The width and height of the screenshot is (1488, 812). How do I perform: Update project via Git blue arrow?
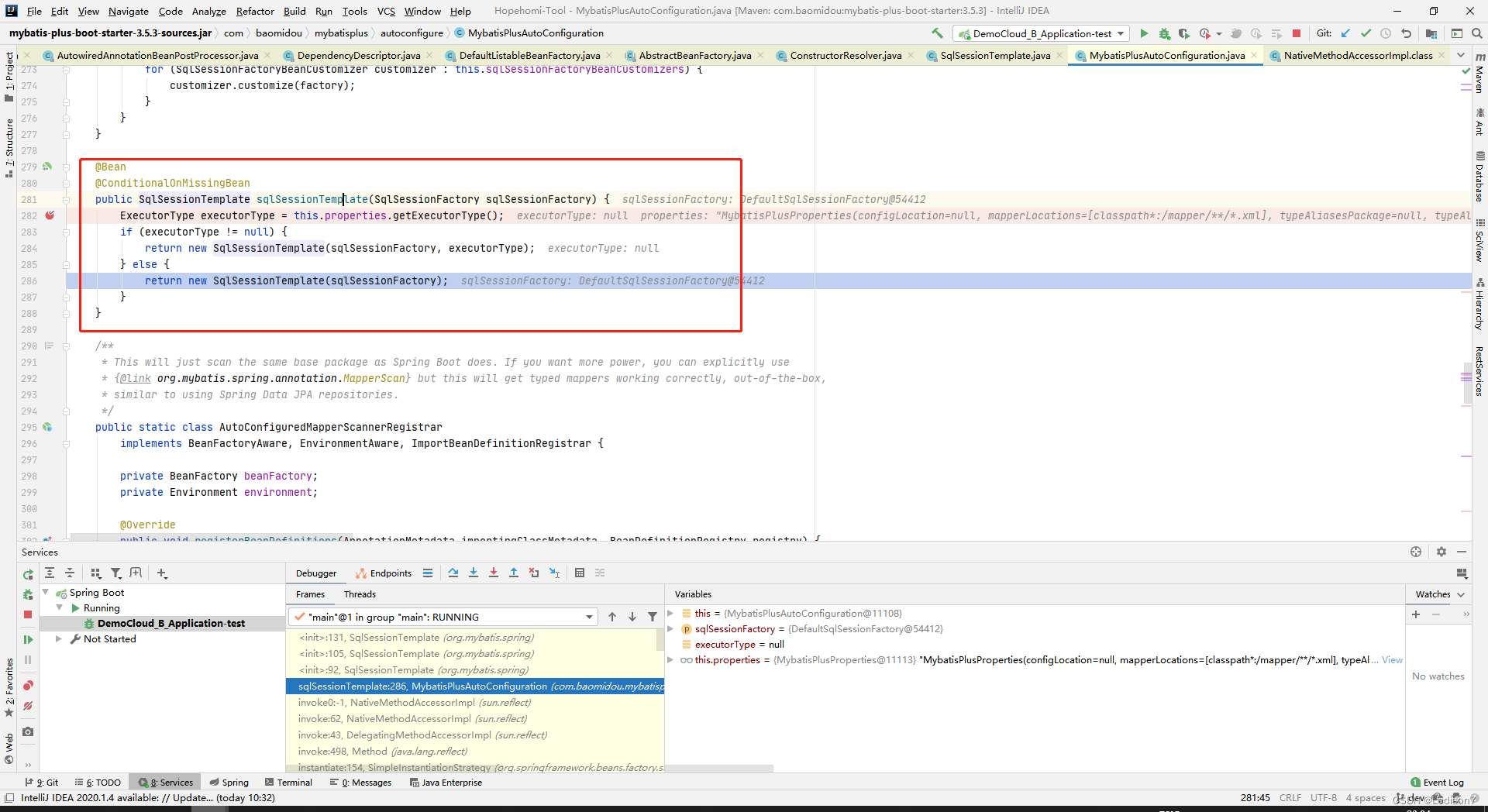(x=1345, y=33)
